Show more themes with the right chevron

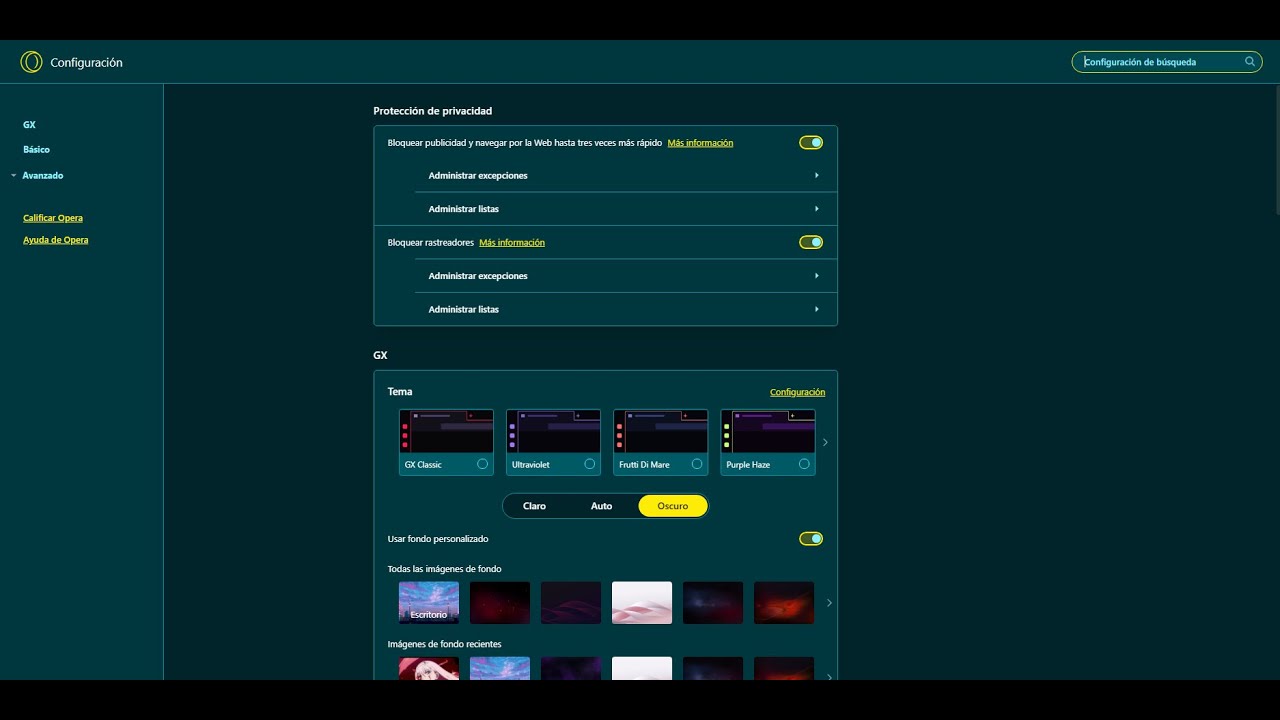tap(825, 442)
